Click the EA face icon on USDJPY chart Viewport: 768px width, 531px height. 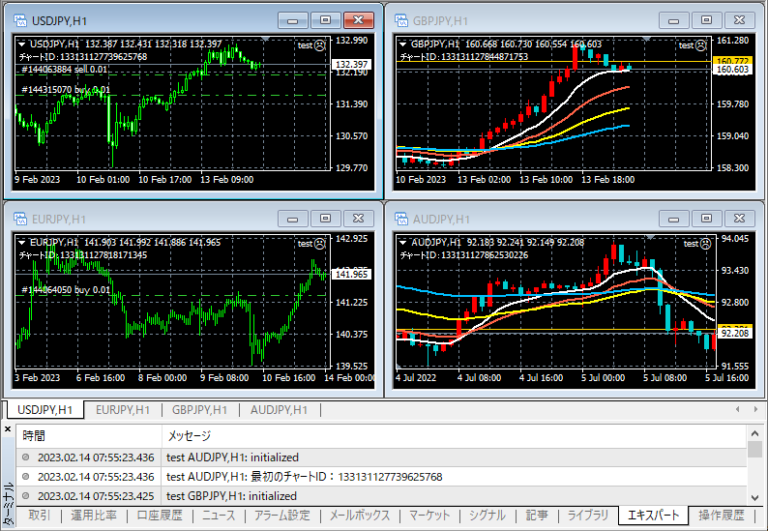(320, 45)
